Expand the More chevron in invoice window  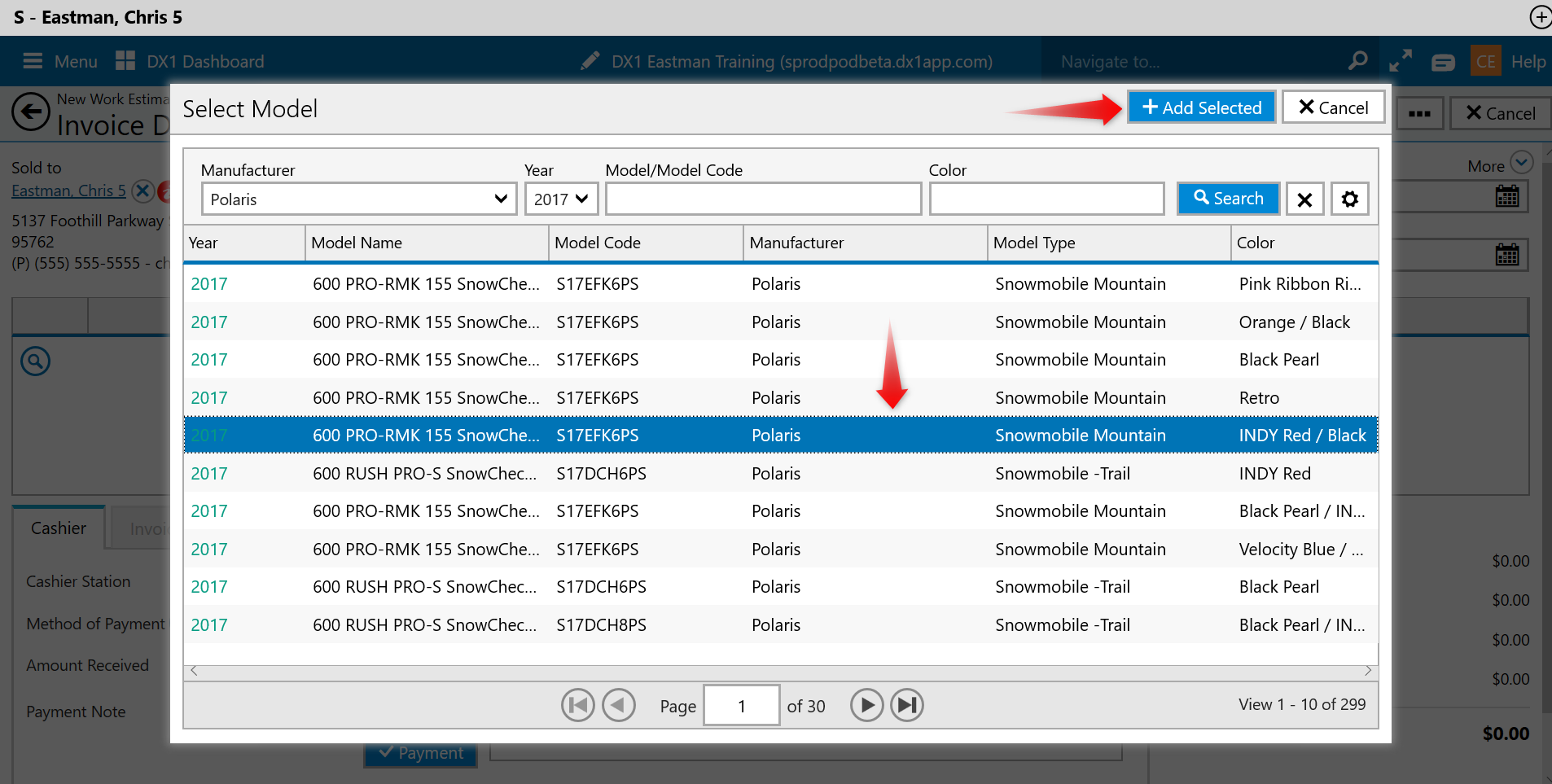pyautogui.click(x=1521, y=163)
